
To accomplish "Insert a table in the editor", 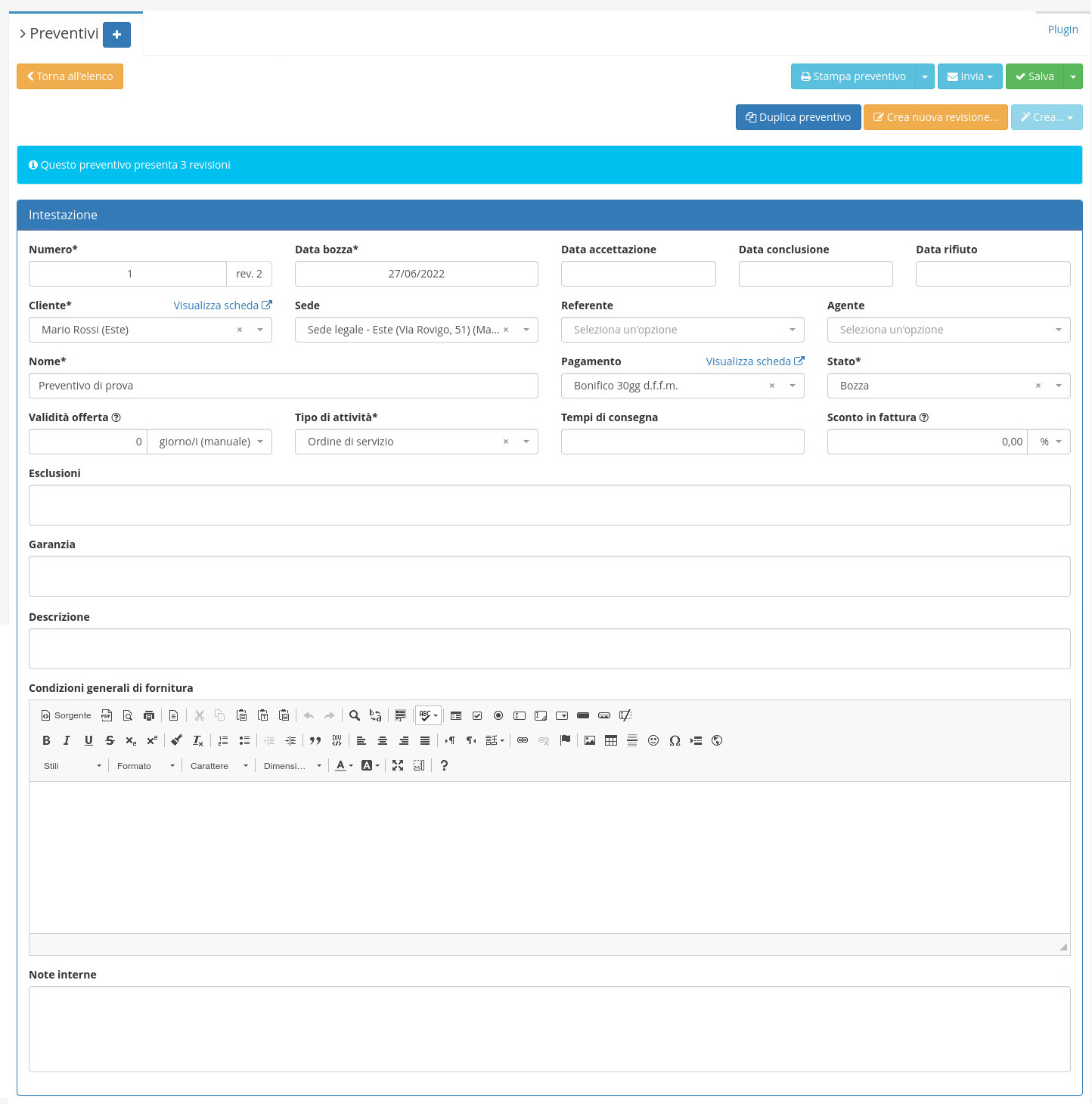I will pyautogui.click(x=611, y=741).
